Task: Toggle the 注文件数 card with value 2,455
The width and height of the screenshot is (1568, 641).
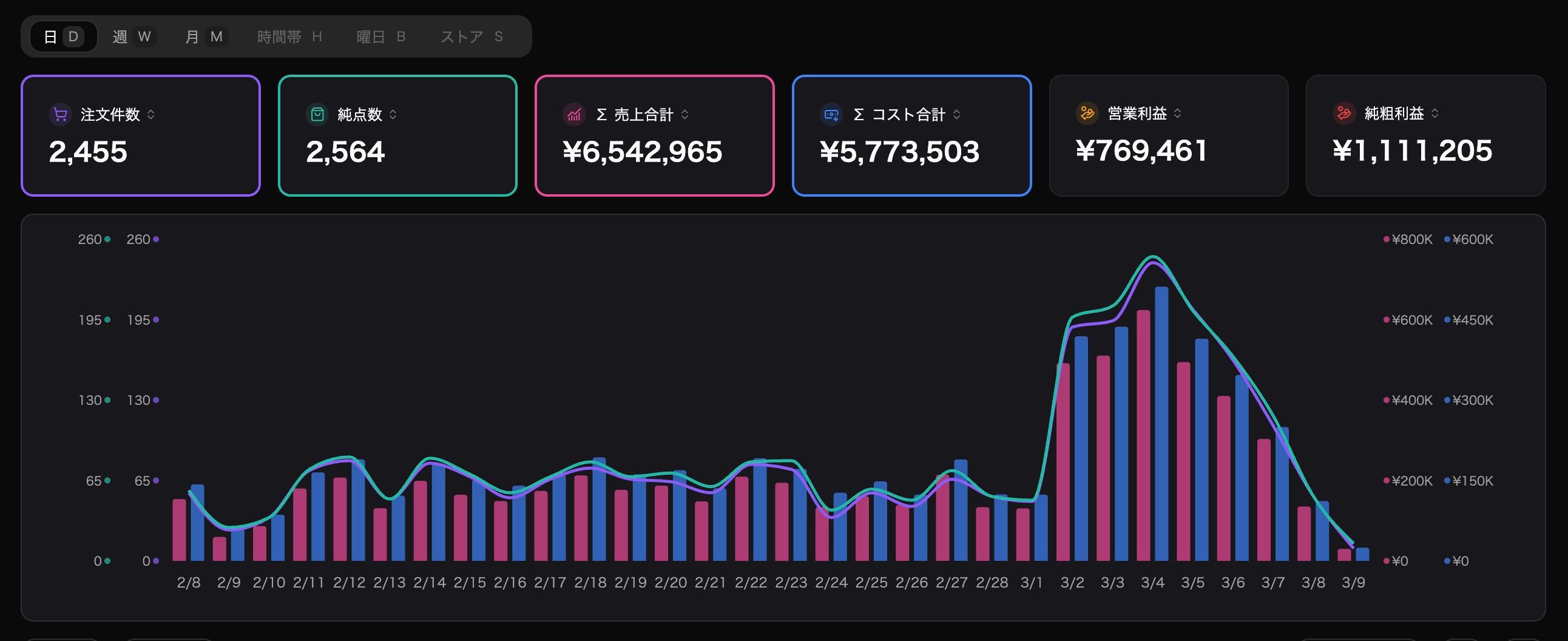Action: click(x=141, y=136)
